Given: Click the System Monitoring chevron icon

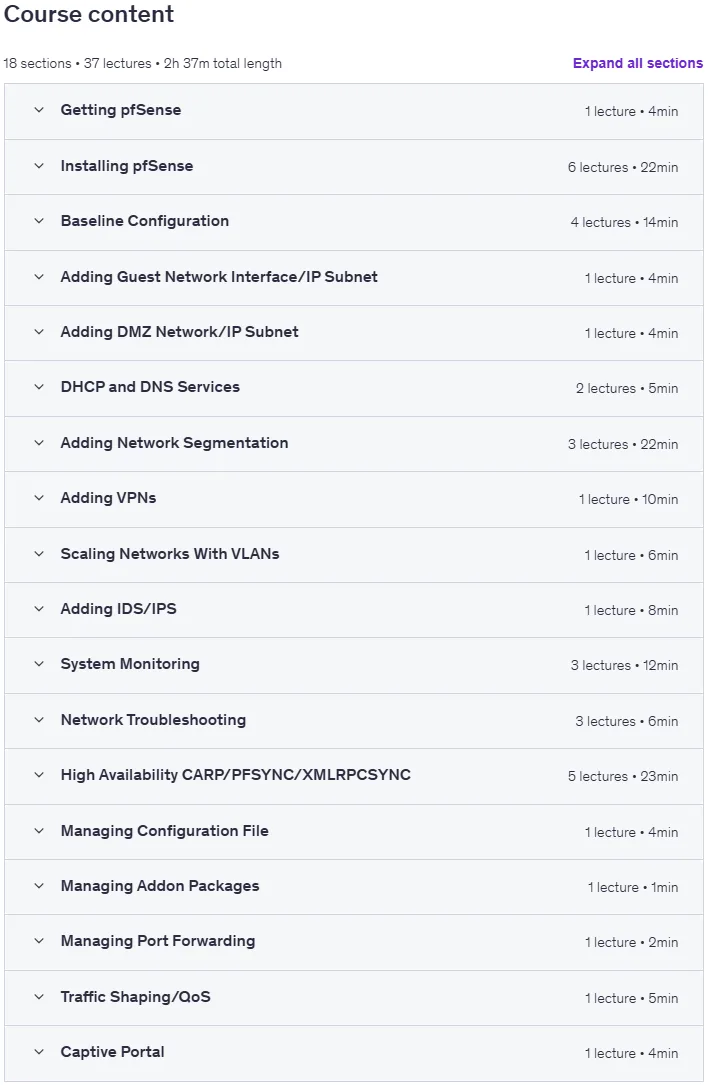Looking at the screenshot, I should click(x=39, y=664).
